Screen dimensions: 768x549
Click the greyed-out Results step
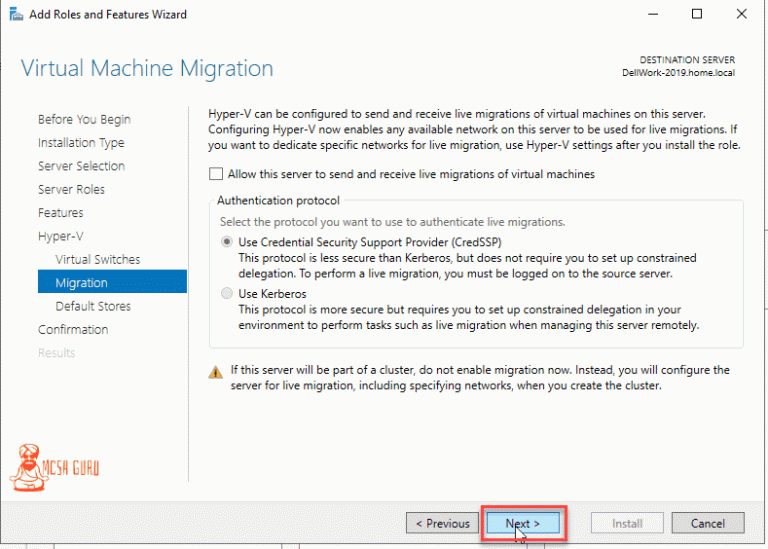56,353
